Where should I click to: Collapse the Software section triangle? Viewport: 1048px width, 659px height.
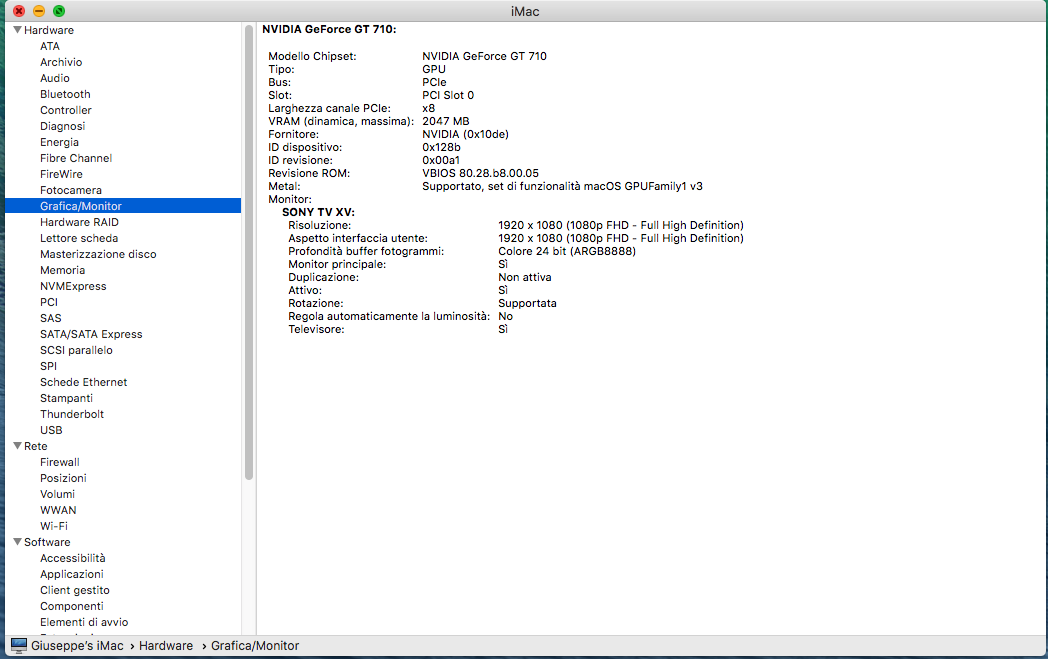tap(17, 541)
